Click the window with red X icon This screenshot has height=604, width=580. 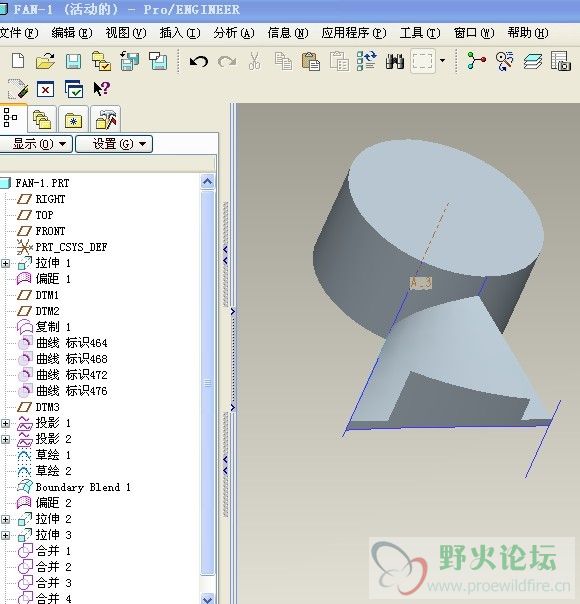pos(45,90)
